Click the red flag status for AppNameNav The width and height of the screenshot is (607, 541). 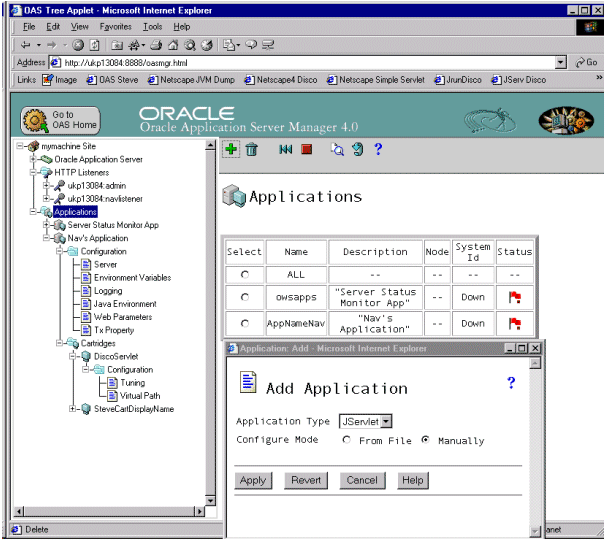514,324
